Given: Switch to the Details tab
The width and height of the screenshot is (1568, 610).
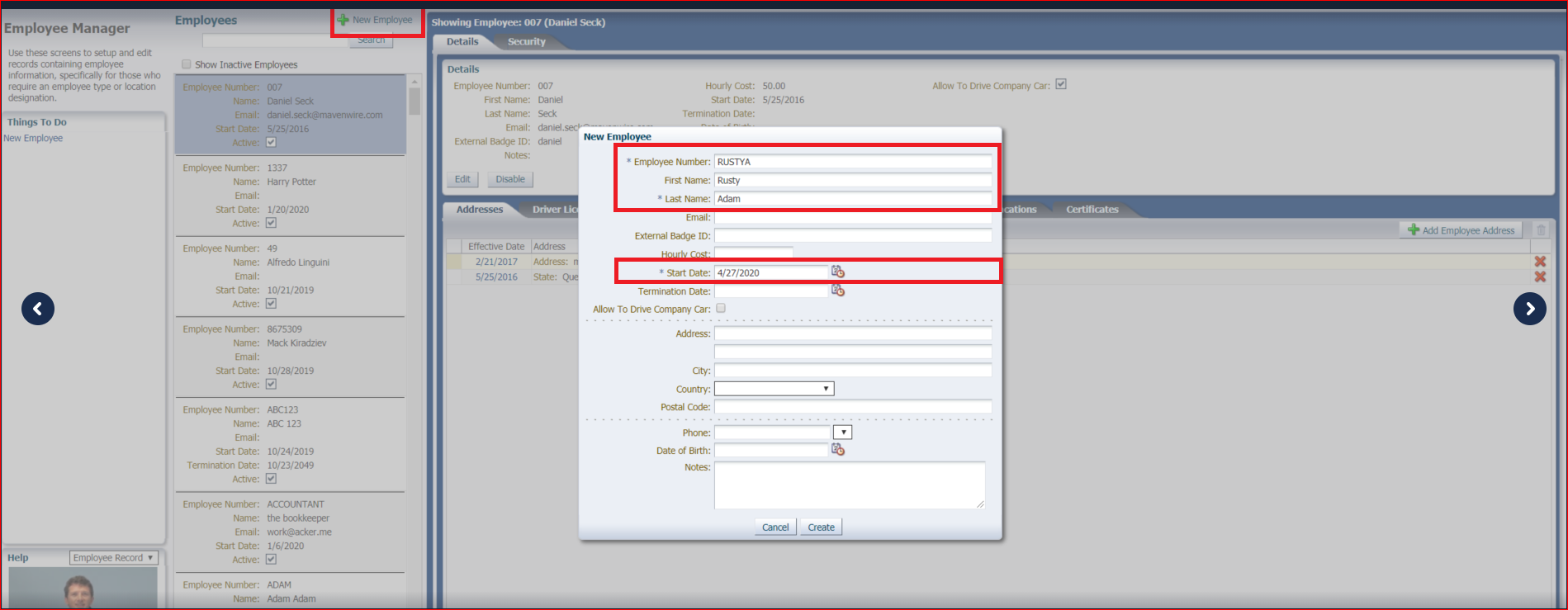Looking at the screenshot, I should click(462, 41).
